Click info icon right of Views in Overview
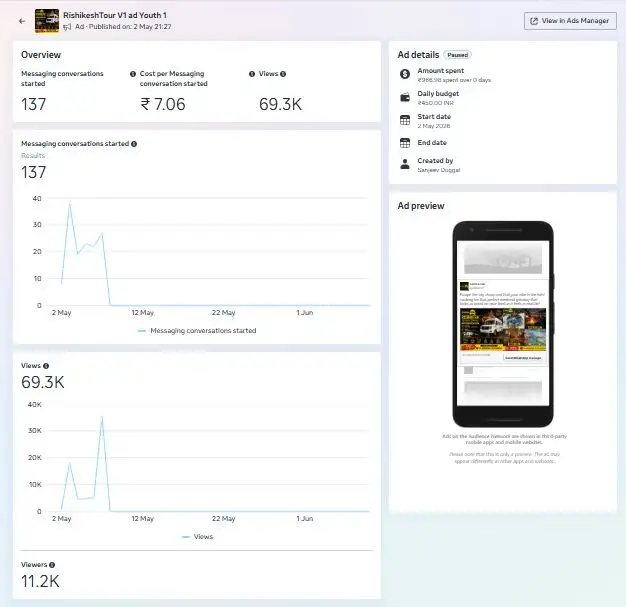The width and height of the screenshot is (626, 607). [283, 74]
